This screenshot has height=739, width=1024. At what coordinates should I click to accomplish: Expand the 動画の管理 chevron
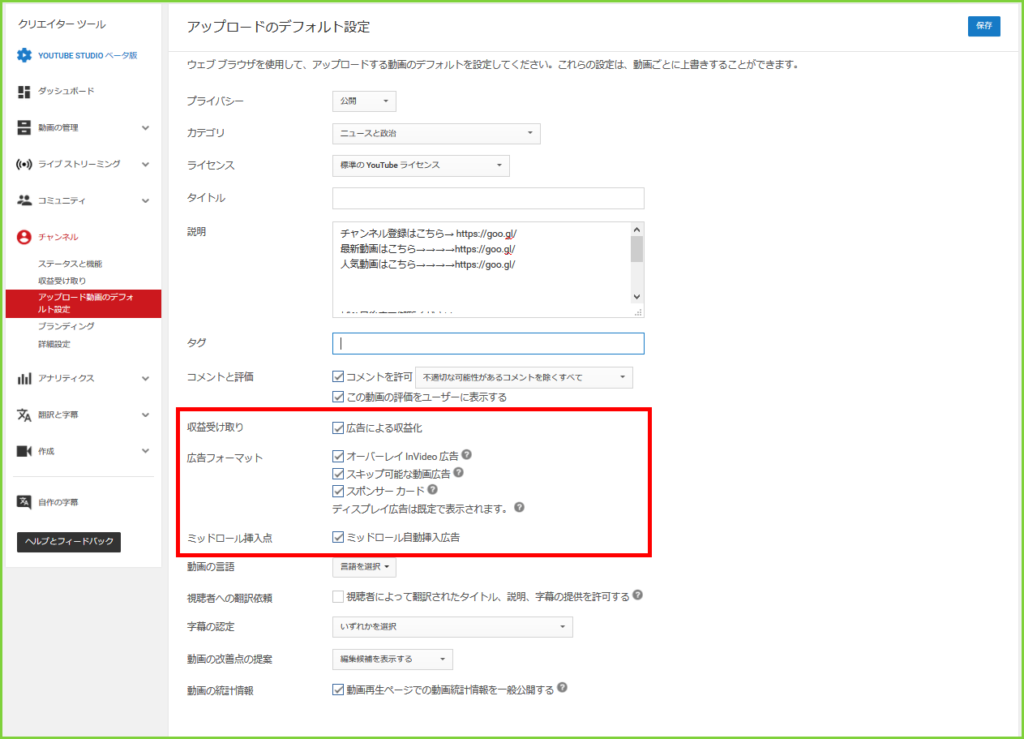coord(146,128)
